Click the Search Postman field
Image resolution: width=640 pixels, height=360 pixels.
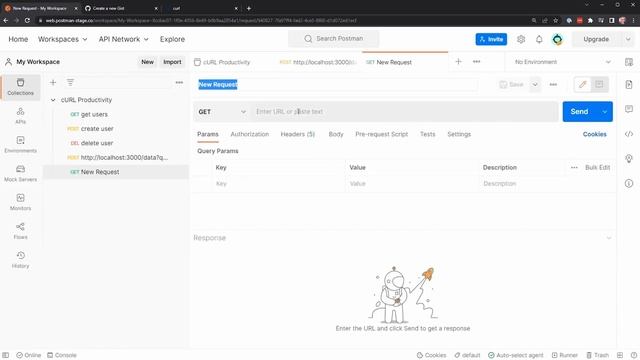(x=333, y=38)
